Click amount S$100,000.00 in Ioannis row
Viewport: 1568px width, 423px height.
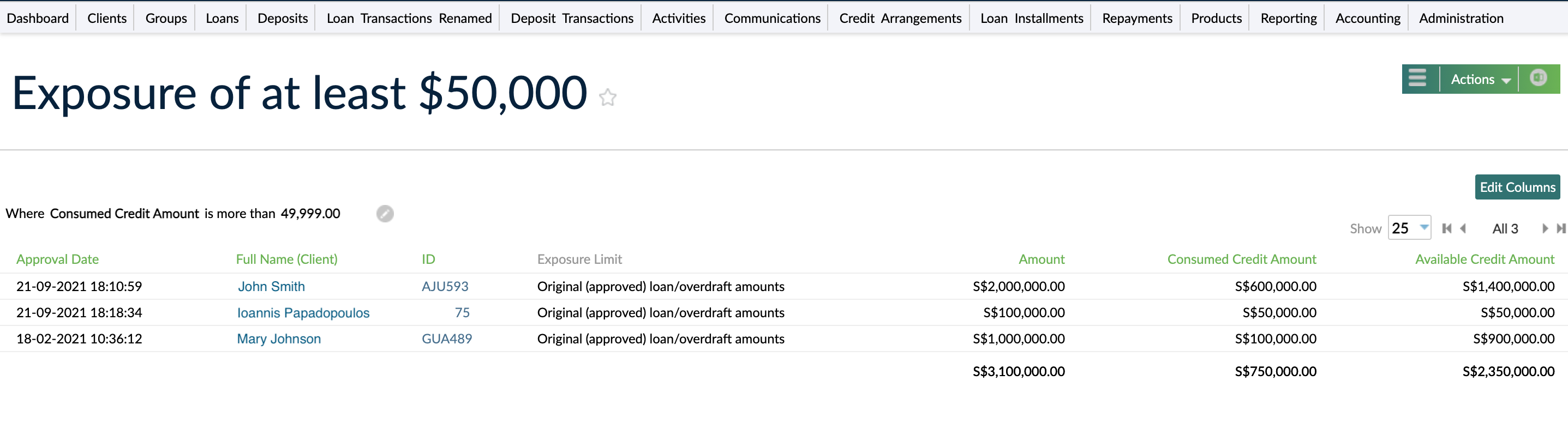coord(1024,312)
